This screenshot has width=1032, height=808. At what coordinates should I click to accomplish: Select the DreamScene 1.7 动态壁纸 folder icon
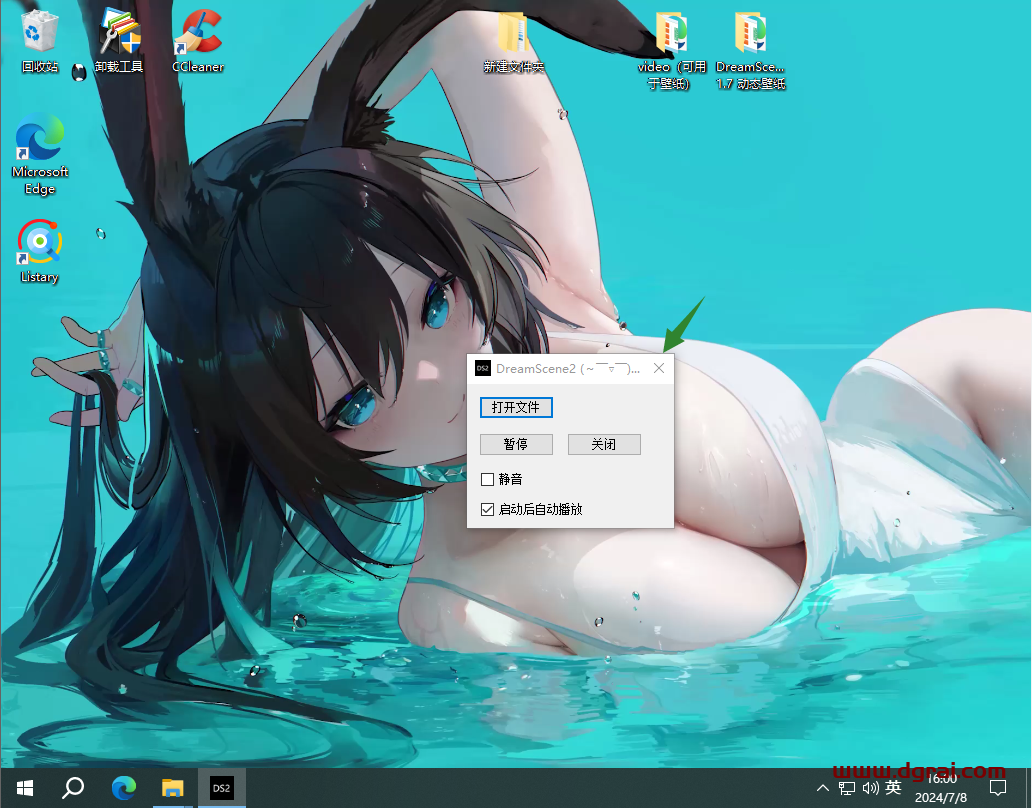(x=750, y=50)
